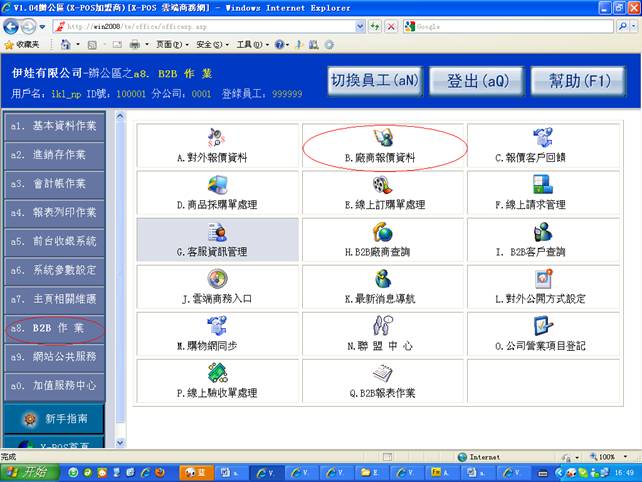
Task: Select a8. B2B 作業 sidebar menu
Action: pos(55,328)
